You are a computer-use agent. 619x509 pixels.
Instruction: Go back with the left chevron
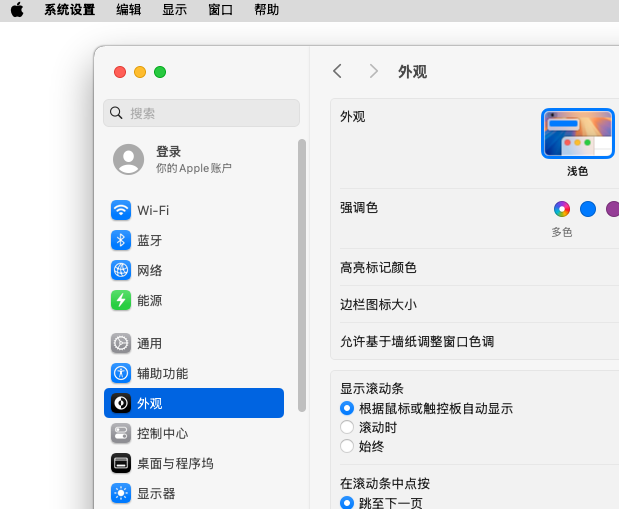337,71
